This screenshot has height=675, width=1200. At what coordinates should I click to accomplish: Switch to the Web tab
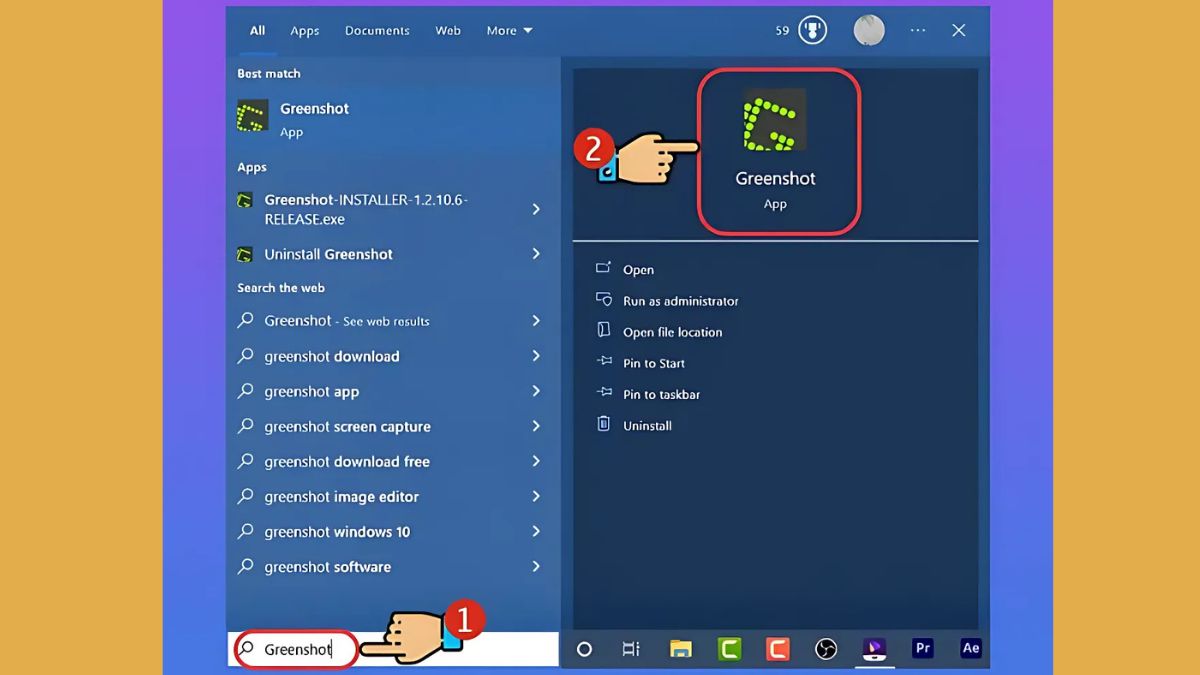coord(448,31)
